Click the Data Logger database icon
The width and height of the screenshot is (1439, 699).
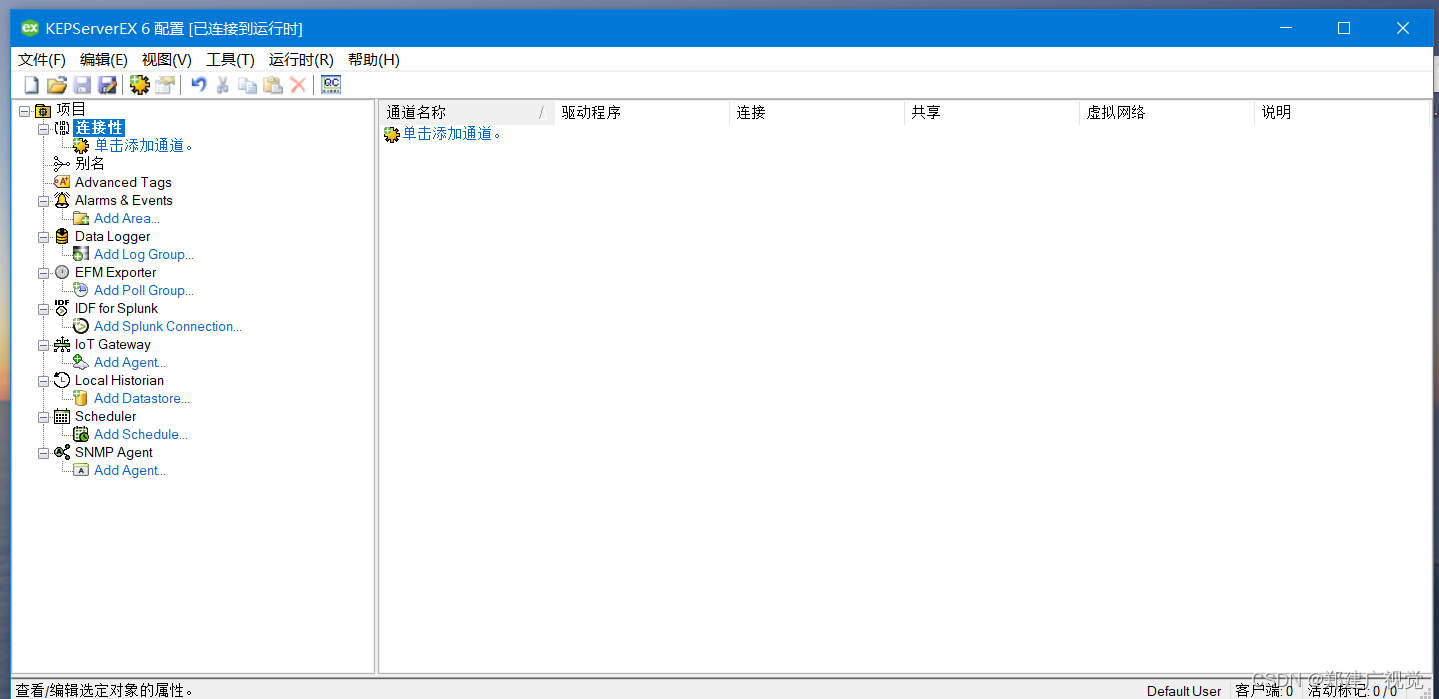tap(62, 236)
